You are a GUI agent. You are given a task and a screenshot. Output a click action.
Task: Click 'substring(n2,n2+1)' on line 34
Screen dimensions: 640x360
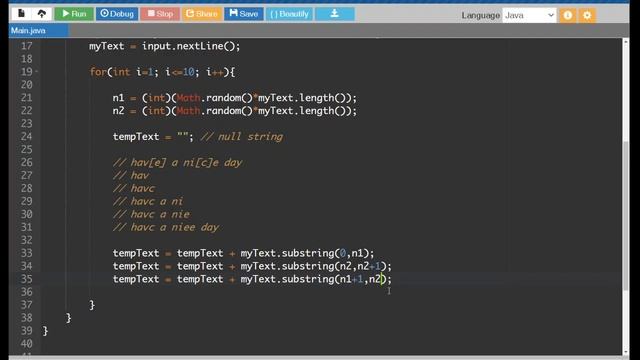(x=334, y=267)
